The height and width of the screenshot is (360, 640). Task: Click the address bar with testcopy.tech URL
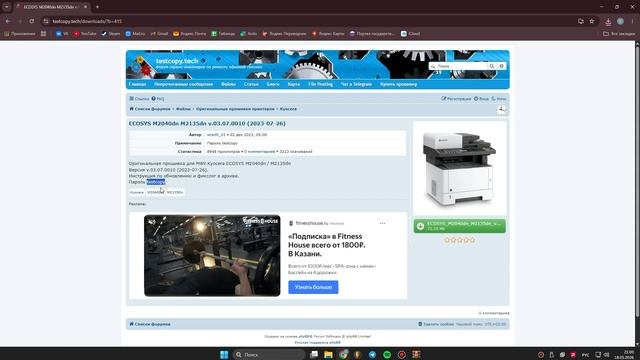[x=306, y=21]
